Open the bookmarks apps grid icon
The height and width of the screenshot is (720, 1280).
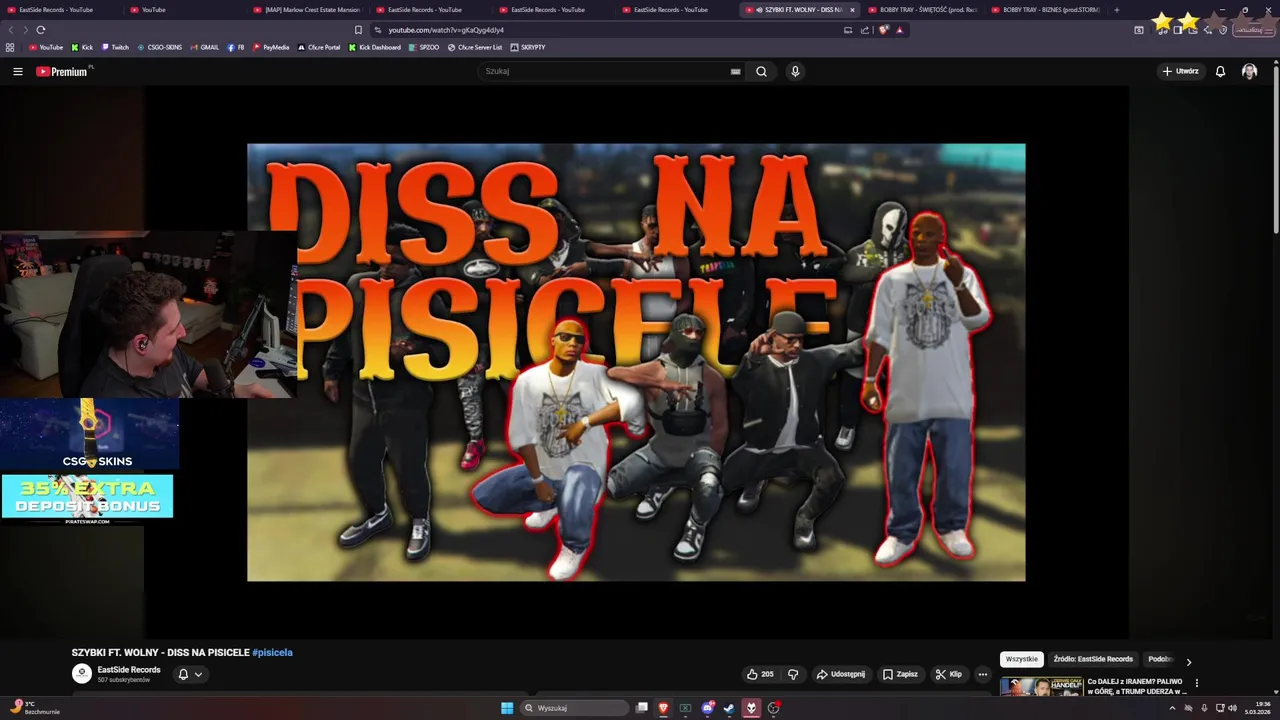coord(10,47)
